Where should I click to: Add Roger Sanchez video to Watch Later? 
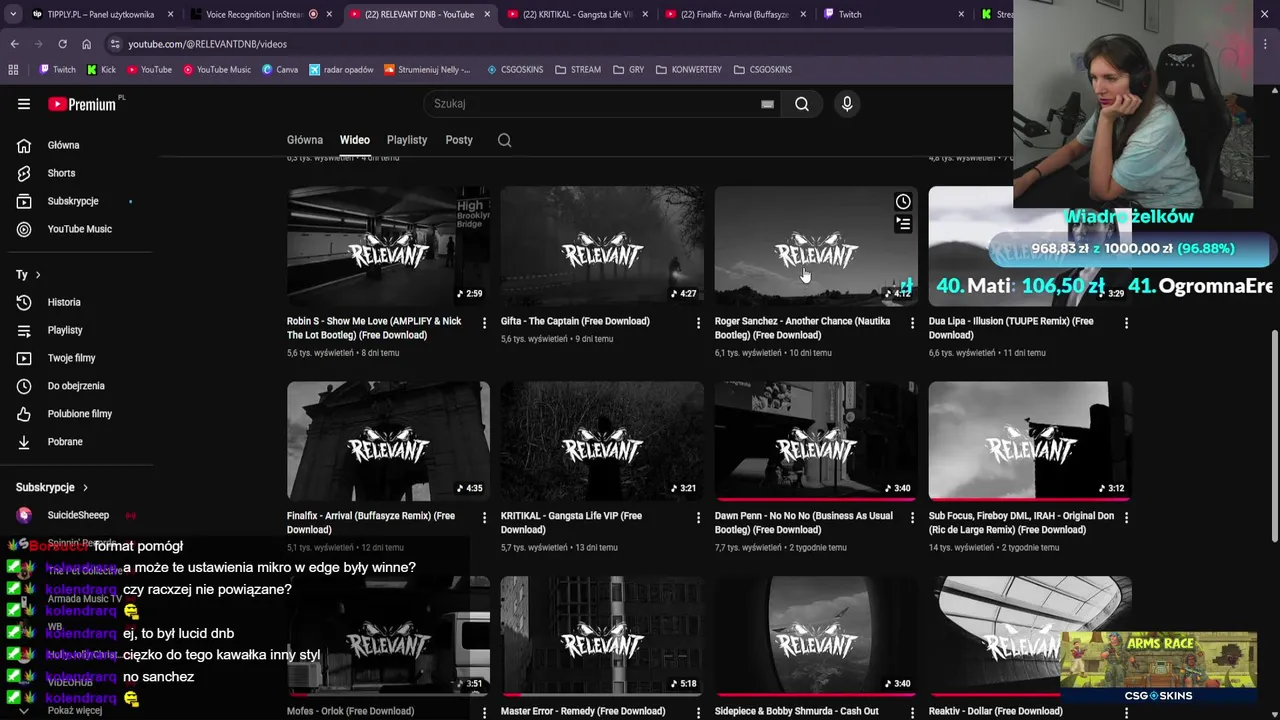903,202
